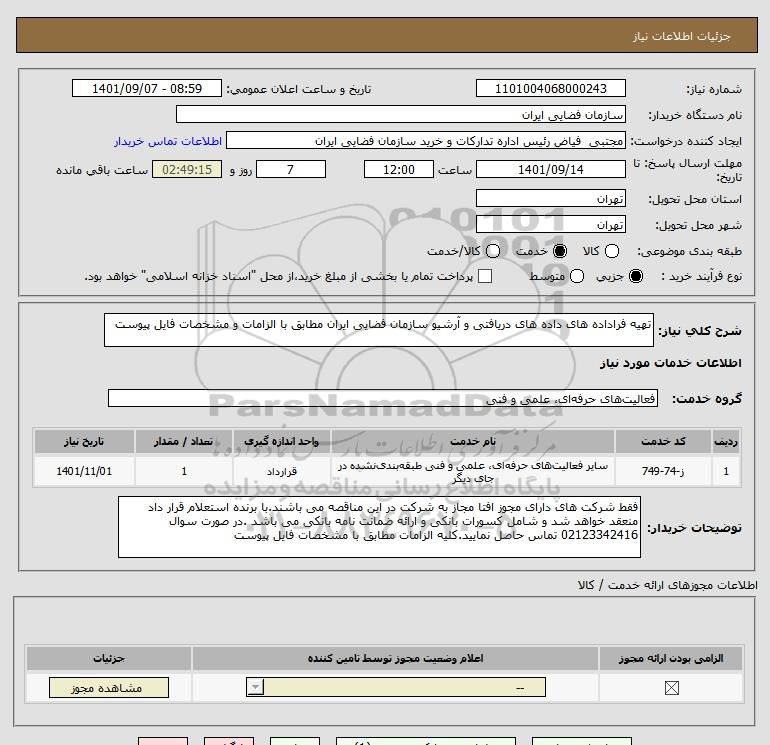Select the خدمت radio button
This screenshot has height=745, width=770.
pyautogui.click(x=559, y=251)
